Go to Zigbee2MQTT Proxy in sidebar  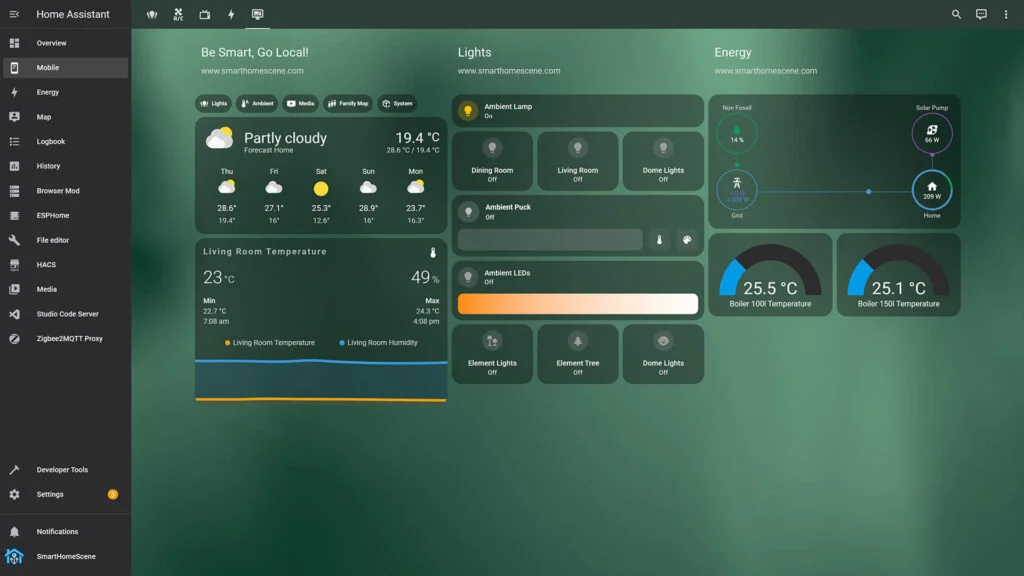point(69,339)
